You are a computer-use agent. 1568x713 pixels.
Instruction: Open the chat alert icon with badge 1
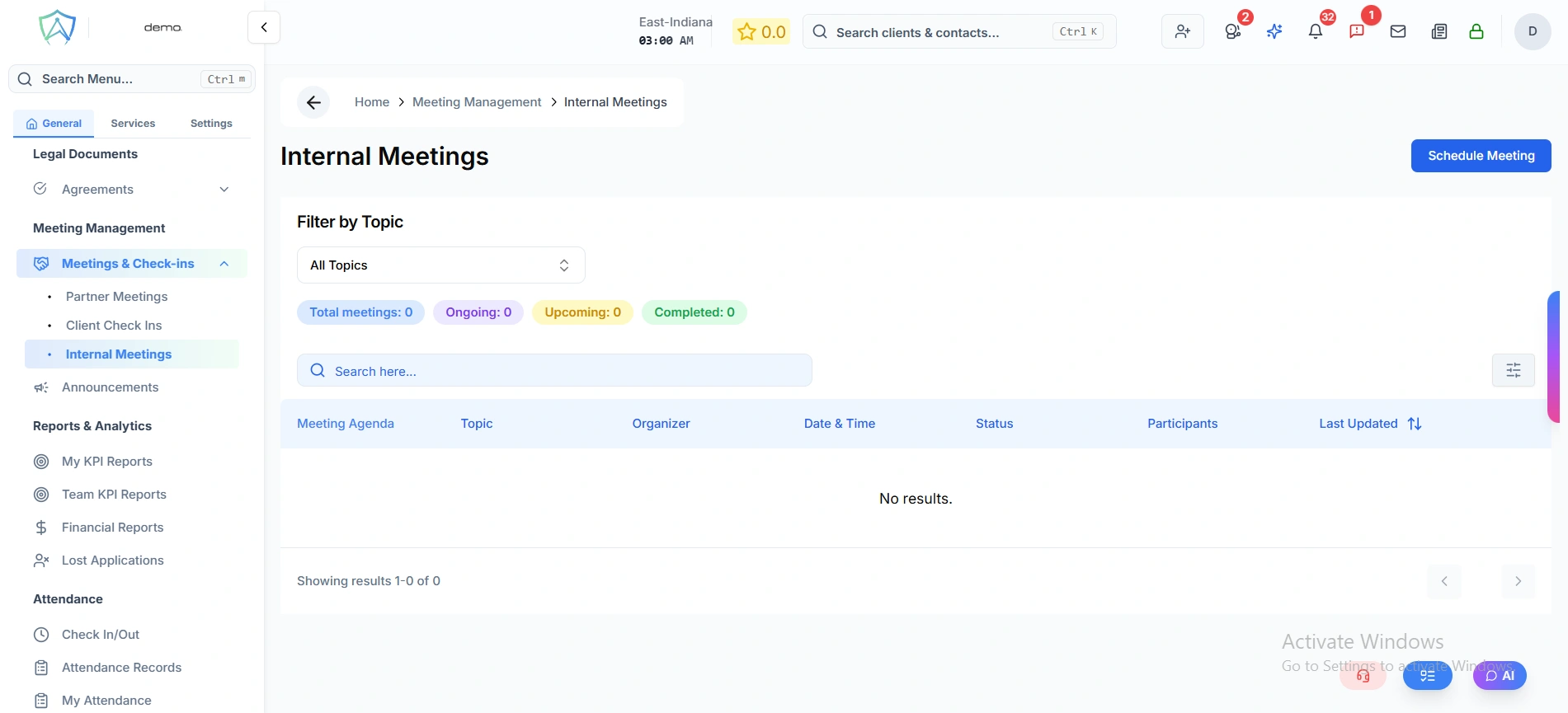pyautogui.click(x=1356, y=31)
